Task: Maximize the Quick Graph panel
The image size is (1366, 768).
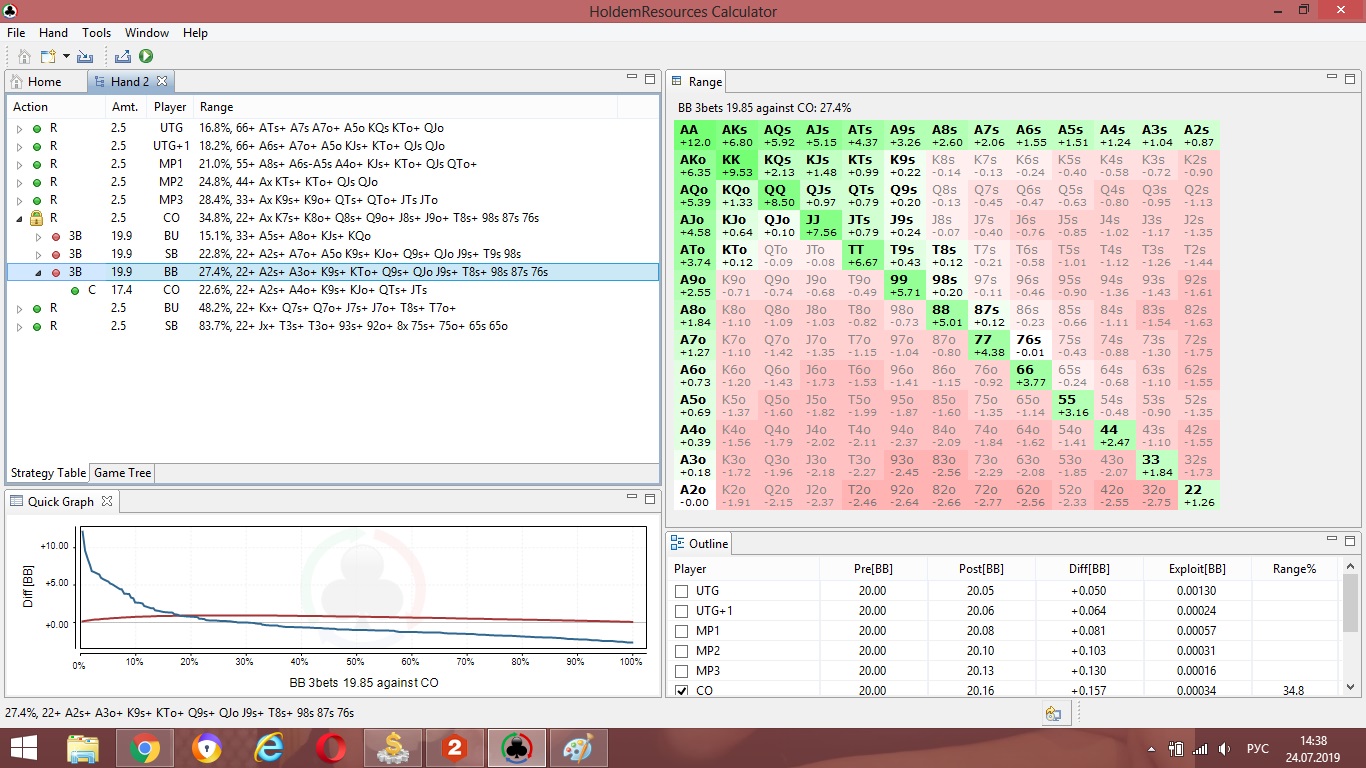Action: pos(650,498)
